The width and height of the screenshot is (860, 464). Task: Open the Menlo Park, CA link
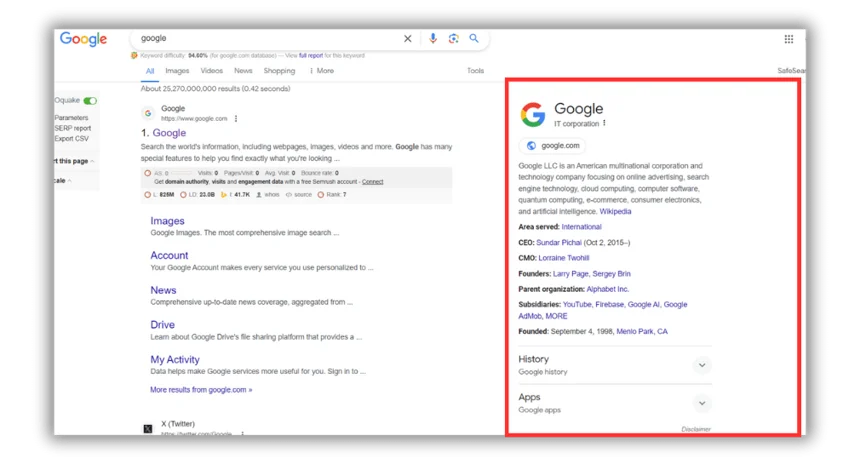[642, 332]
